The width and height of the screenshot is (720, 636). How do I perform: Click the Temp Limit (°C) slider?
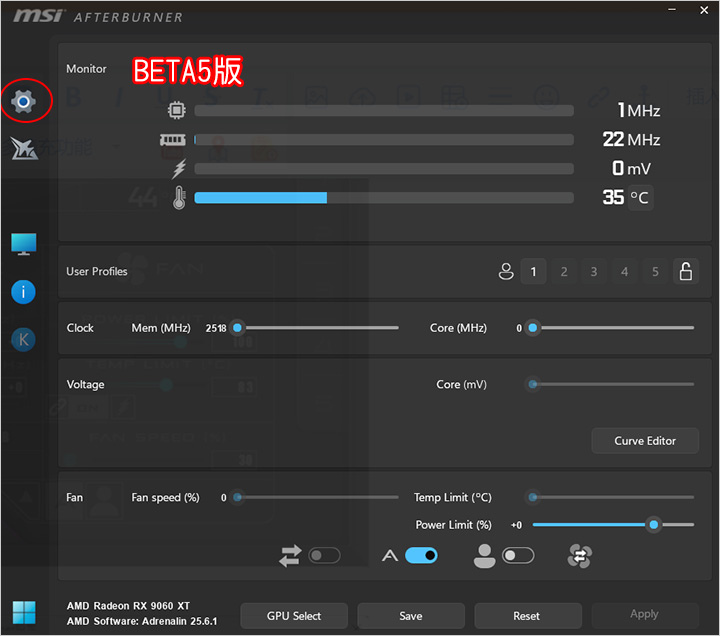(610, 497)
